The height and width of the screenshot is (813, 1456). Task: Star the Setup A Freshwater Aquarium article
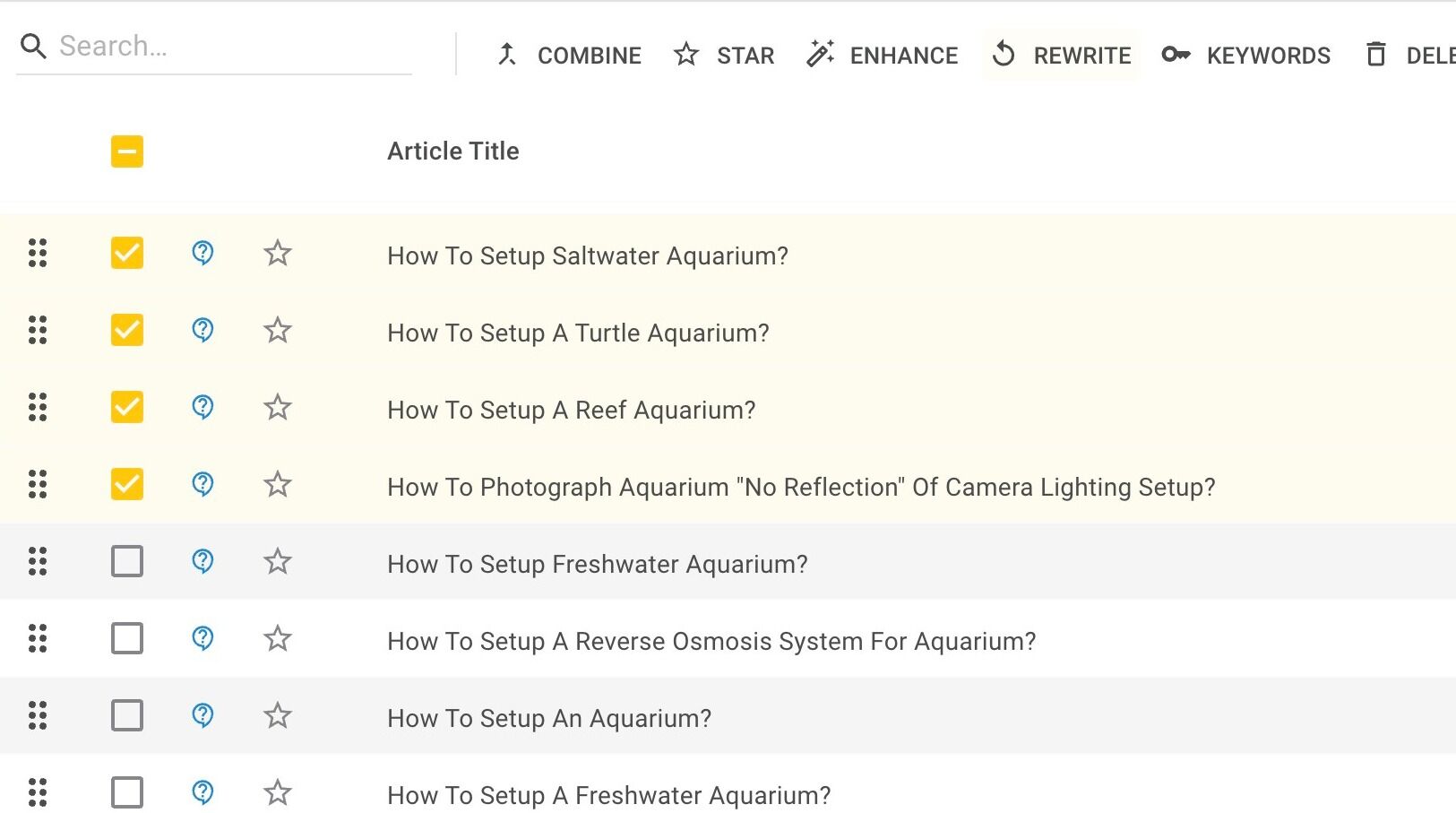coord(278,792)
